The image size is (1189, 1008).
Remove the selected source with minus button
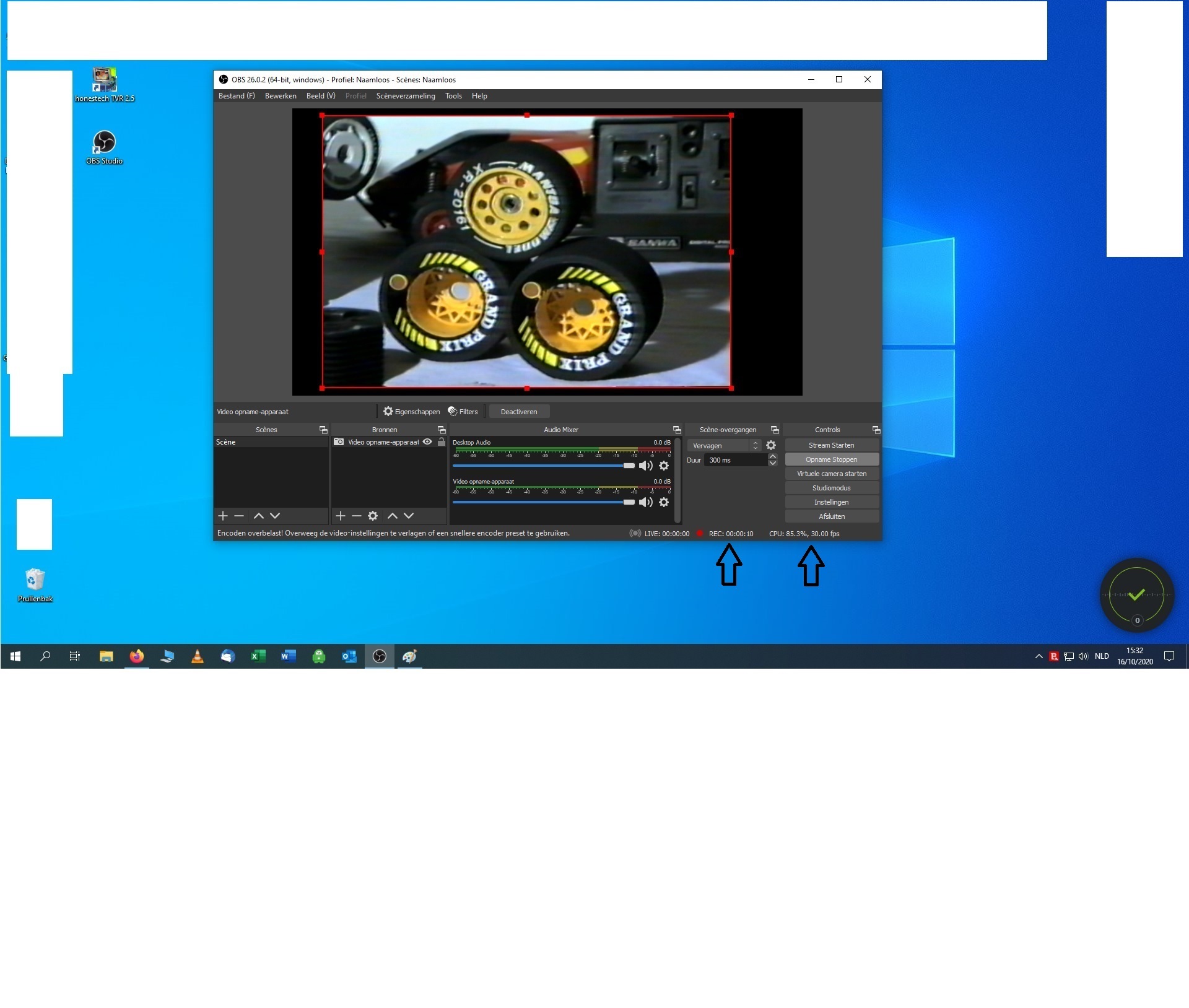(357, 516)
